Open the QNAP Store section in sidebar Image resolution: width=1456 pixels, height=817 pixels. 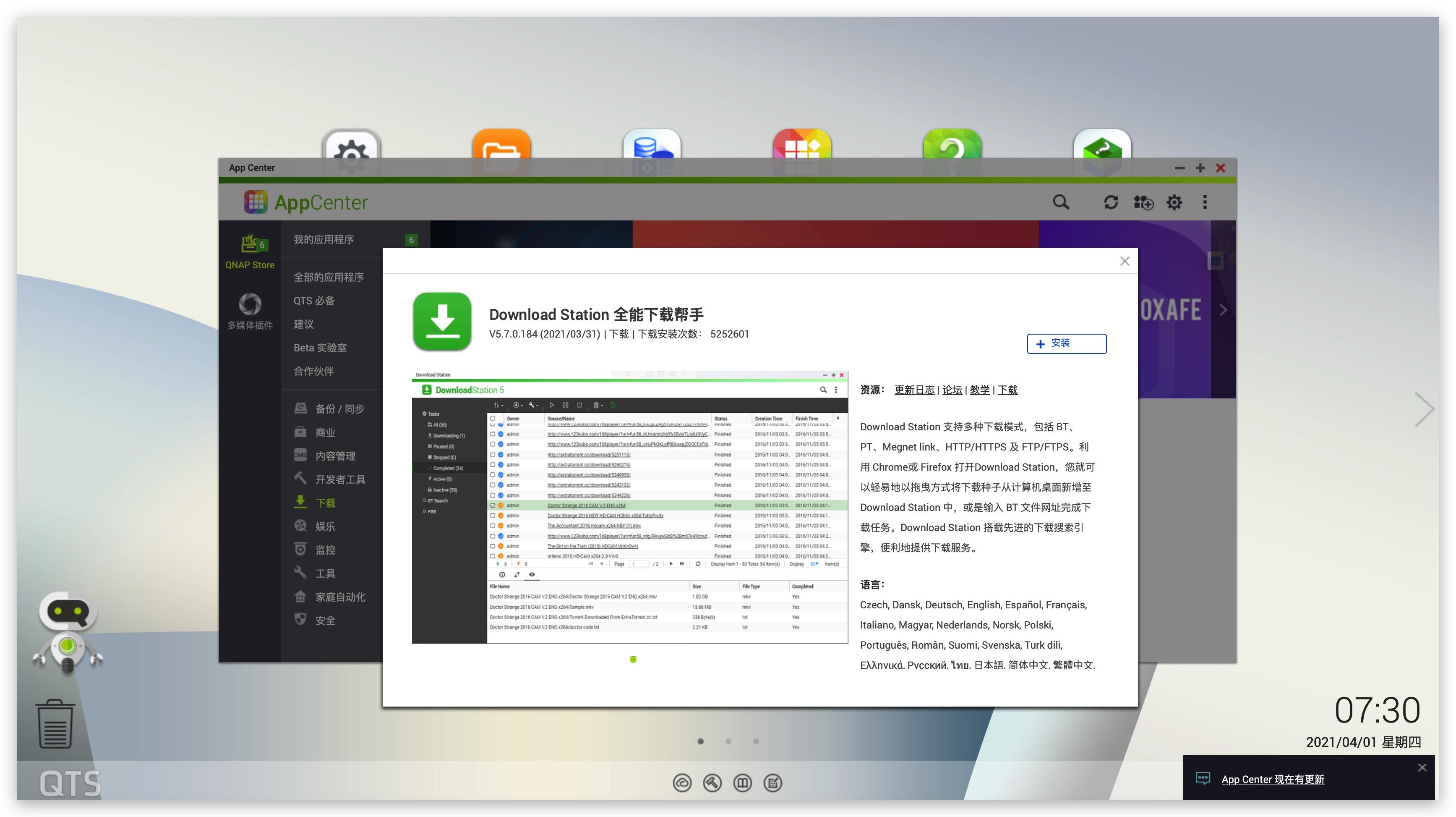[249, 251]
